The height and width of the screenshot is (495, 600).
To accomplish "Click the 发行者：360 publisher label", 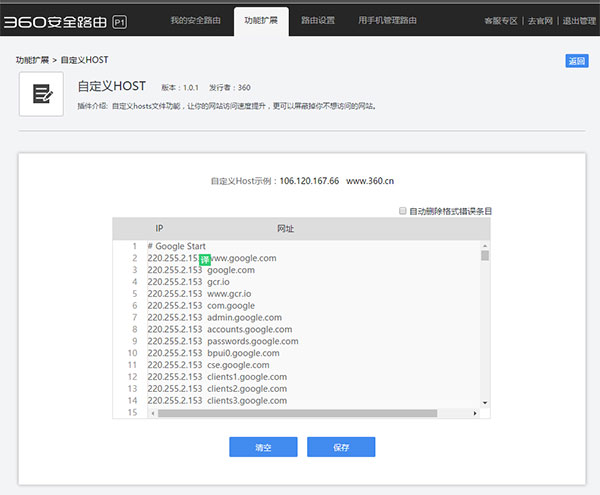I will pyautogui.click(x=230, y=88).
